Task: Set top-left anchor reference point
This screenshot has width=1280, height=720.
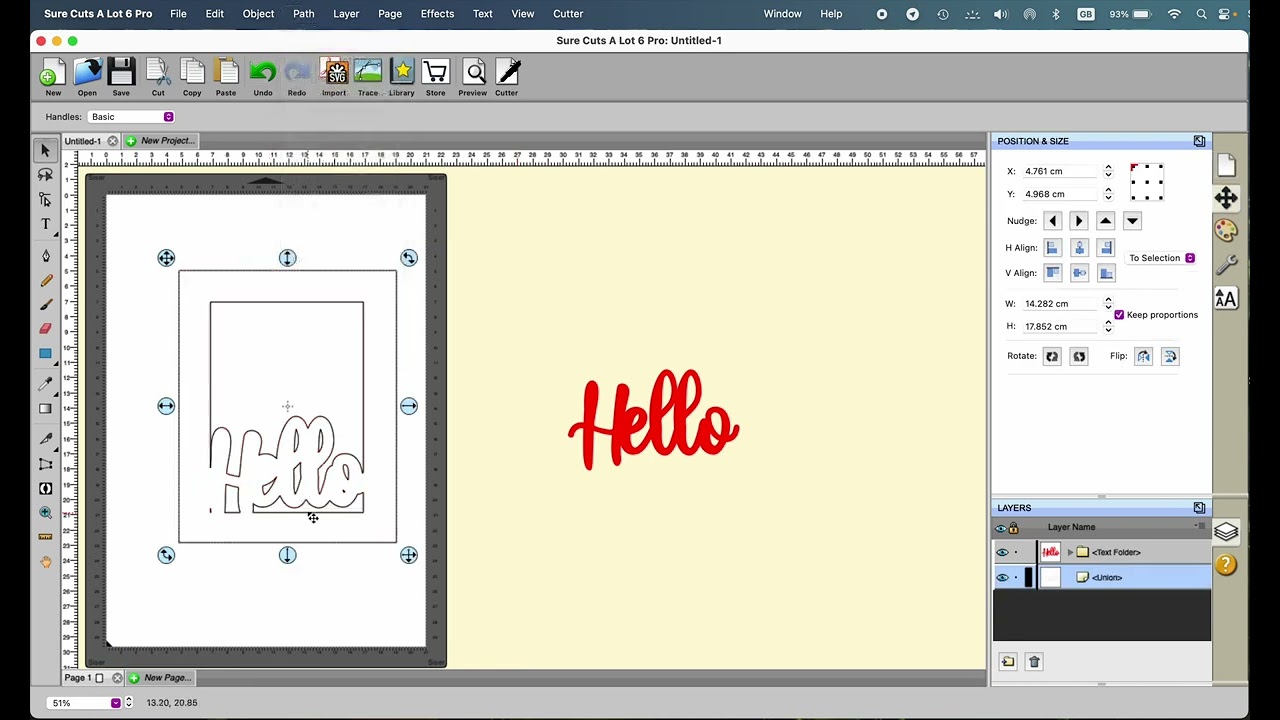Action: tap(1135, 168)
